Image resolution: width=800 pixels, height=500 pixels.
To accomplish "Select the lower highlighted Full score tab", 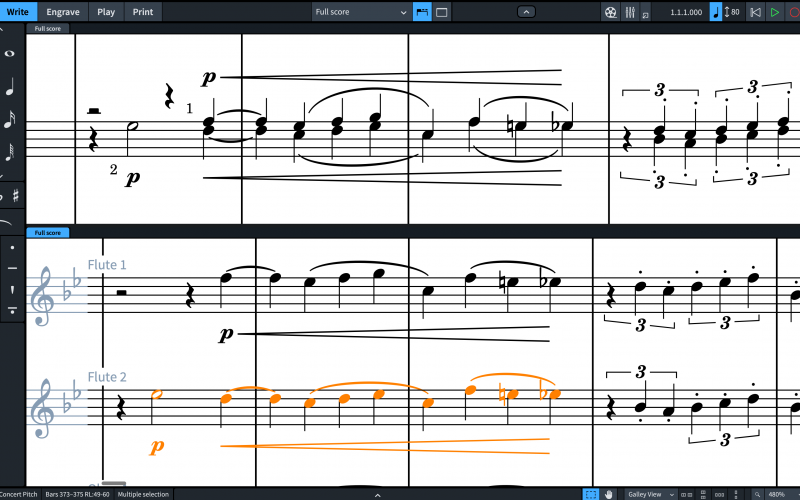I will click(x=47, y=233).
